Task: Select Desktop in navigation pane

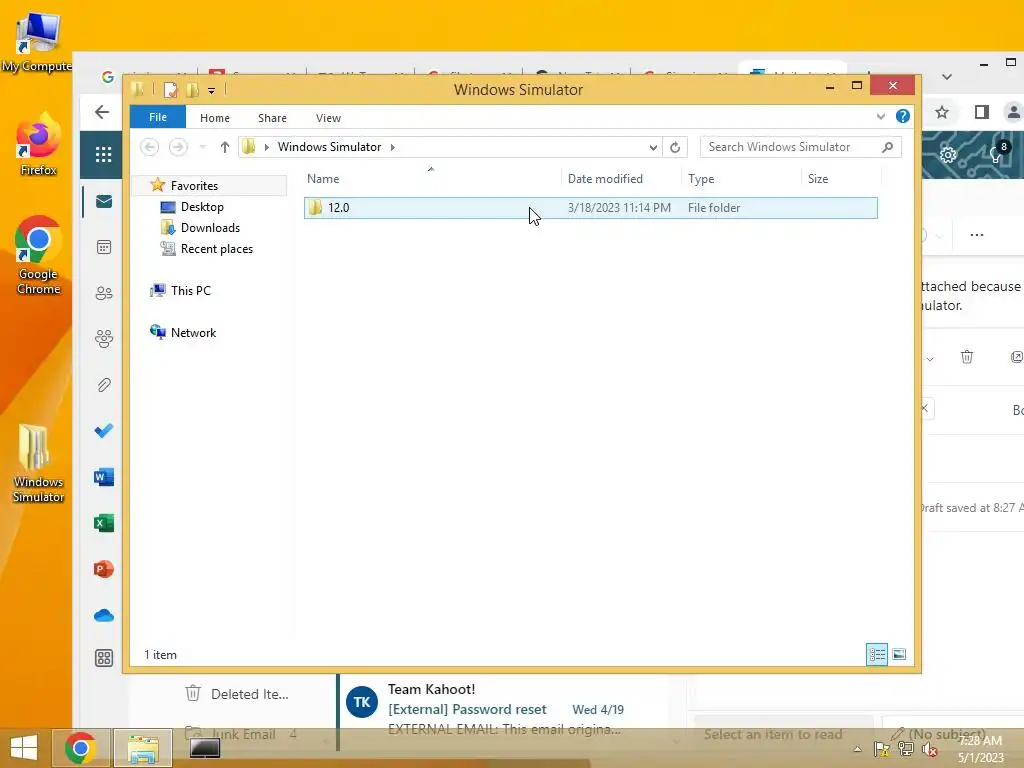Action: coord(202,207)
